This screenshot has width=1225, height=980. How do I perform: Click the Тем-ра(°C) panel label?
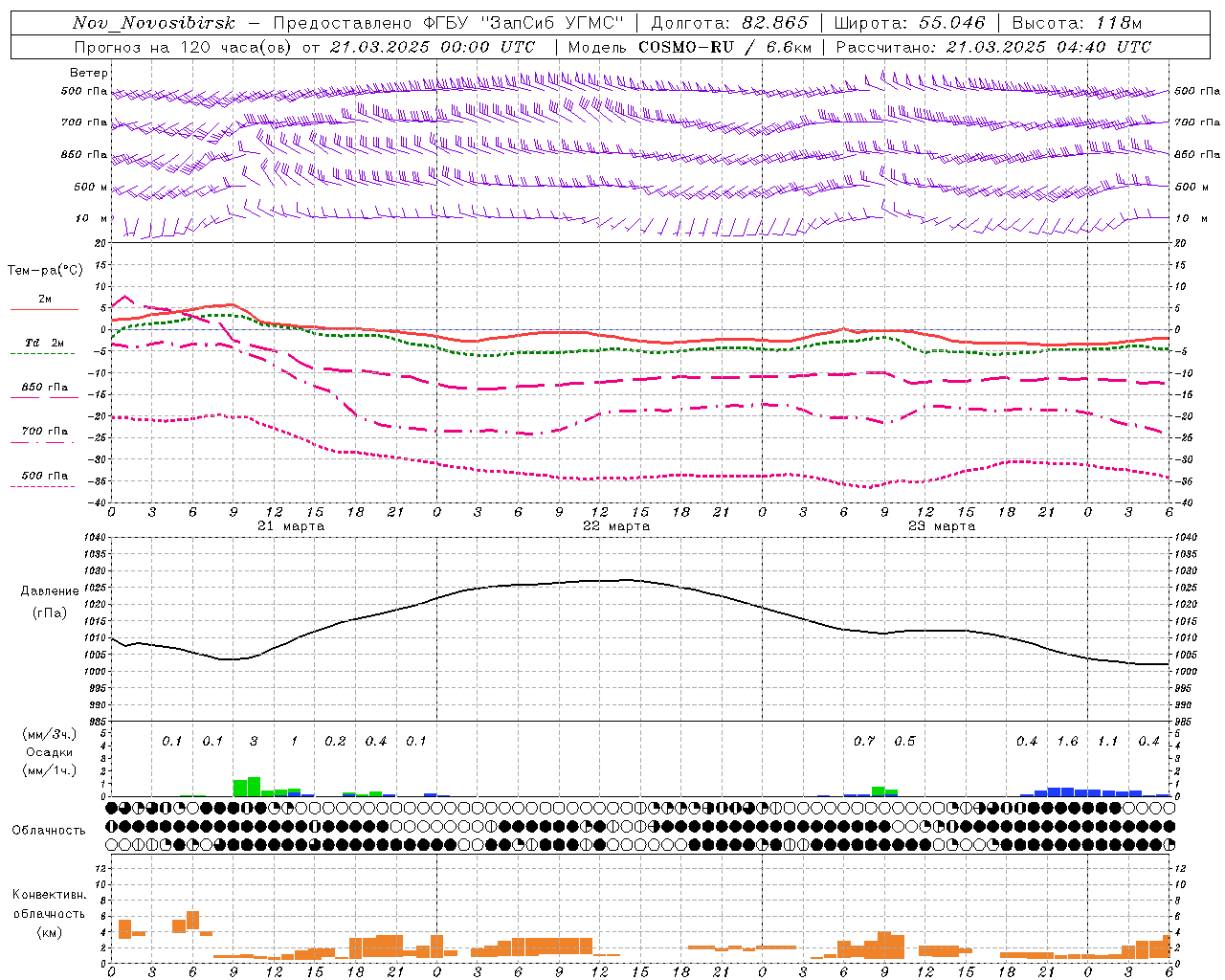(x=45, y=271)
